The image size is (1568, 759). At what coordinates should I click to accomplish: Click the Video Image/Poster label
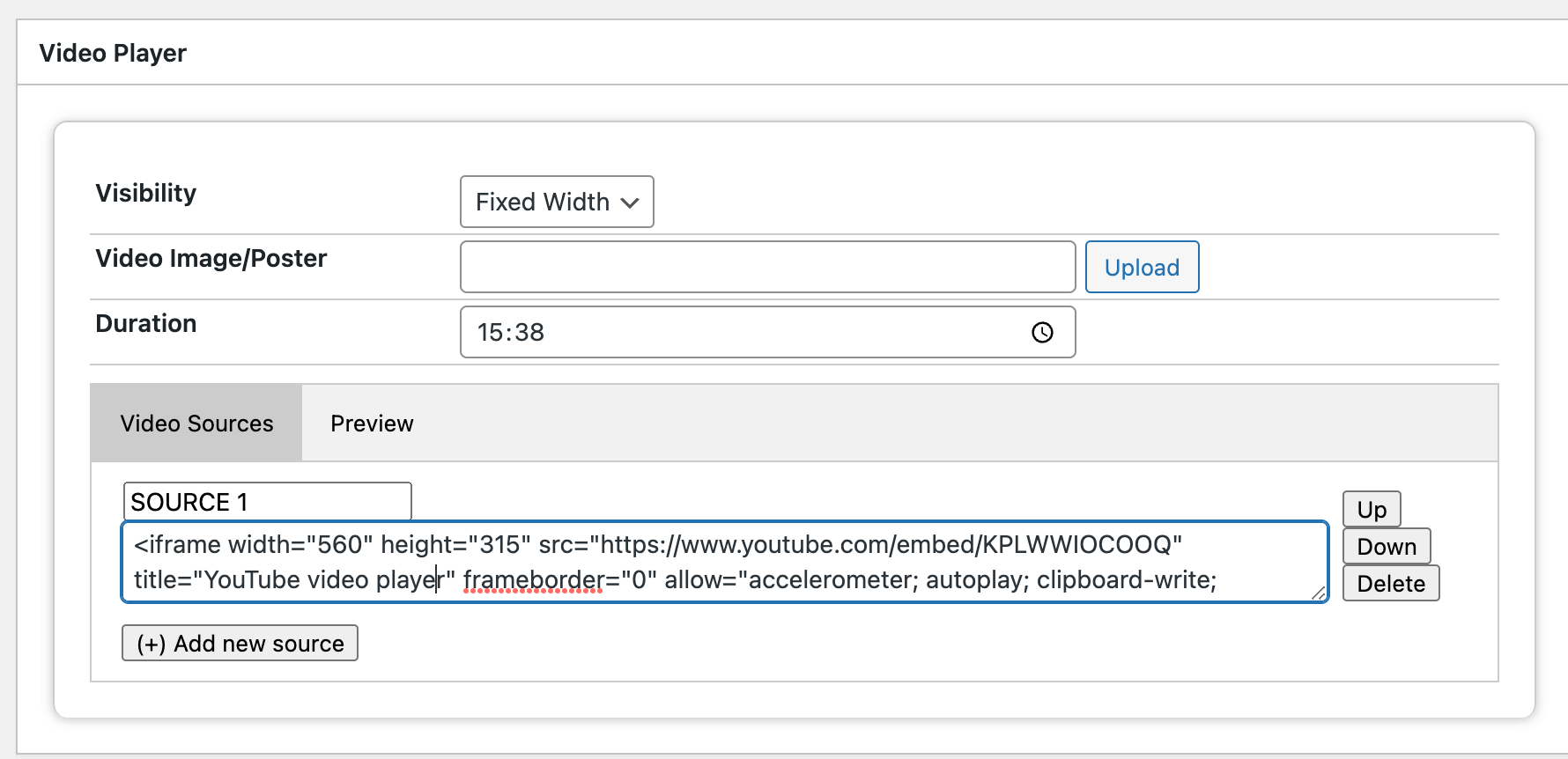211,259
